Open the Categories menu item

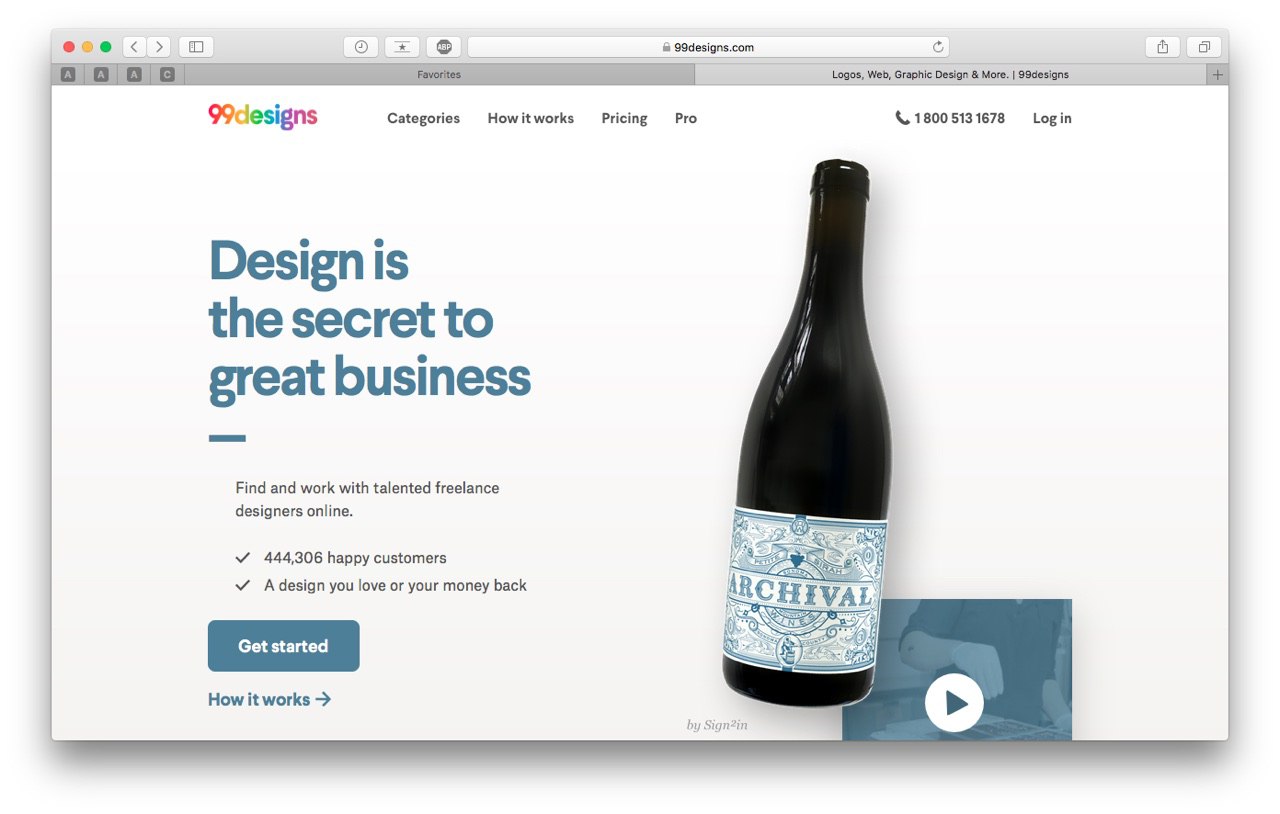point(423,118)
